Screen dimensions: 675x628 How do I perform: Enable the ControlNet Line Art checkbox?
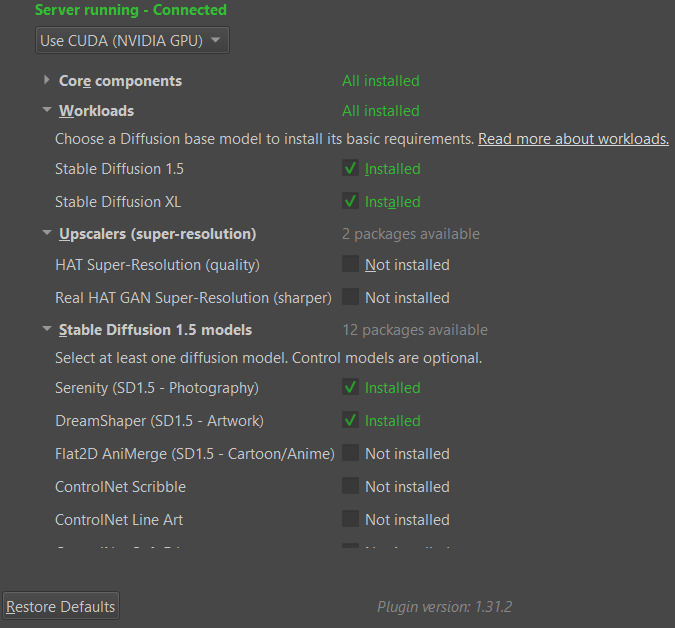(350, 519)
